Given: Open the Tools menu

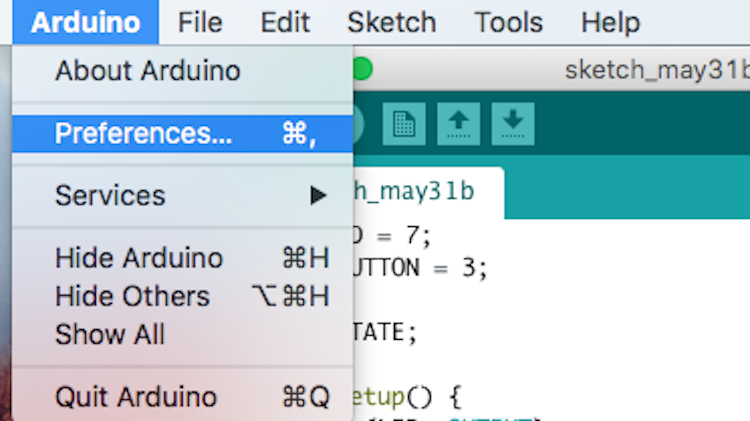Looking at the screenshot, I should tap(508, 22).
